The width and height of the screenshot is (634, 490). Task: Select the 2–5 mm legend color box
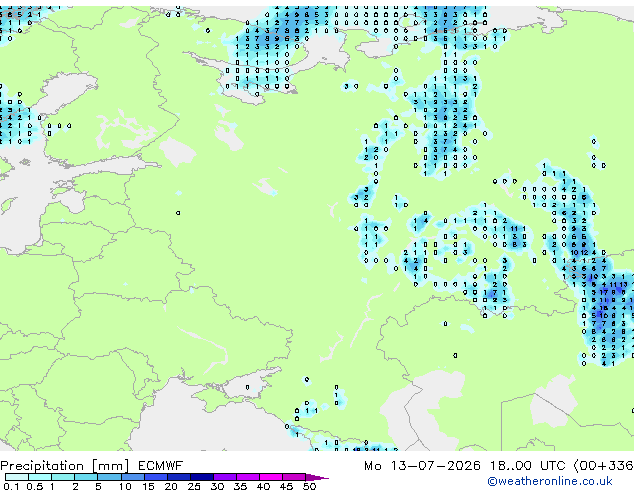(86, 477)
